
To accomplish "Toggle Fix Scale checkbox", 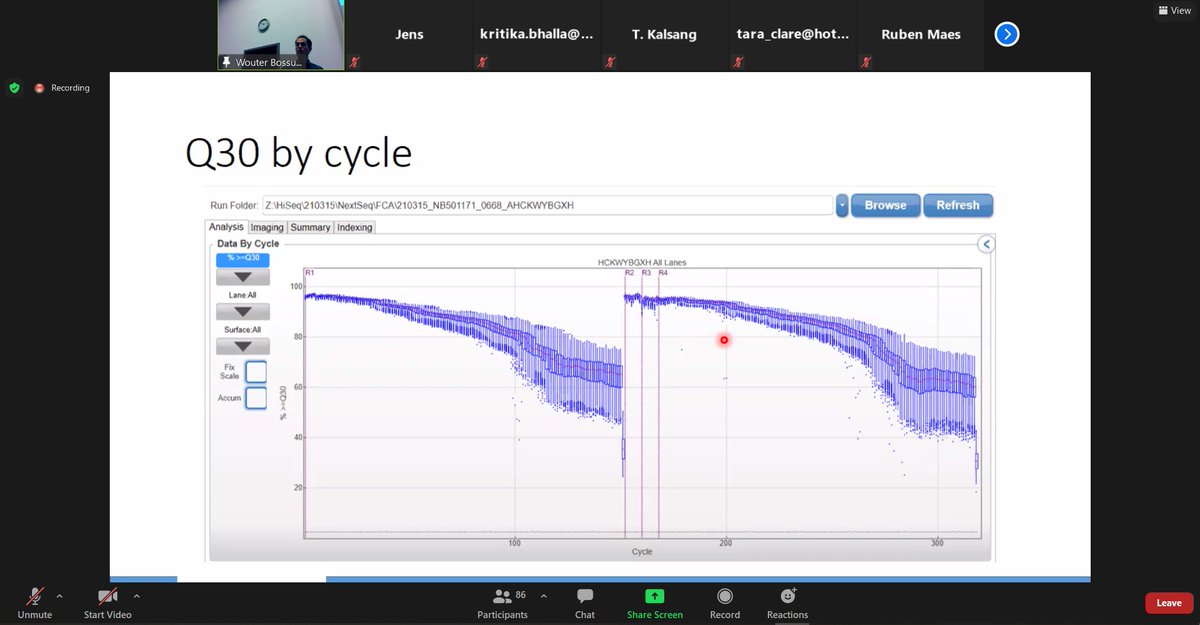I will coord(256,372).
